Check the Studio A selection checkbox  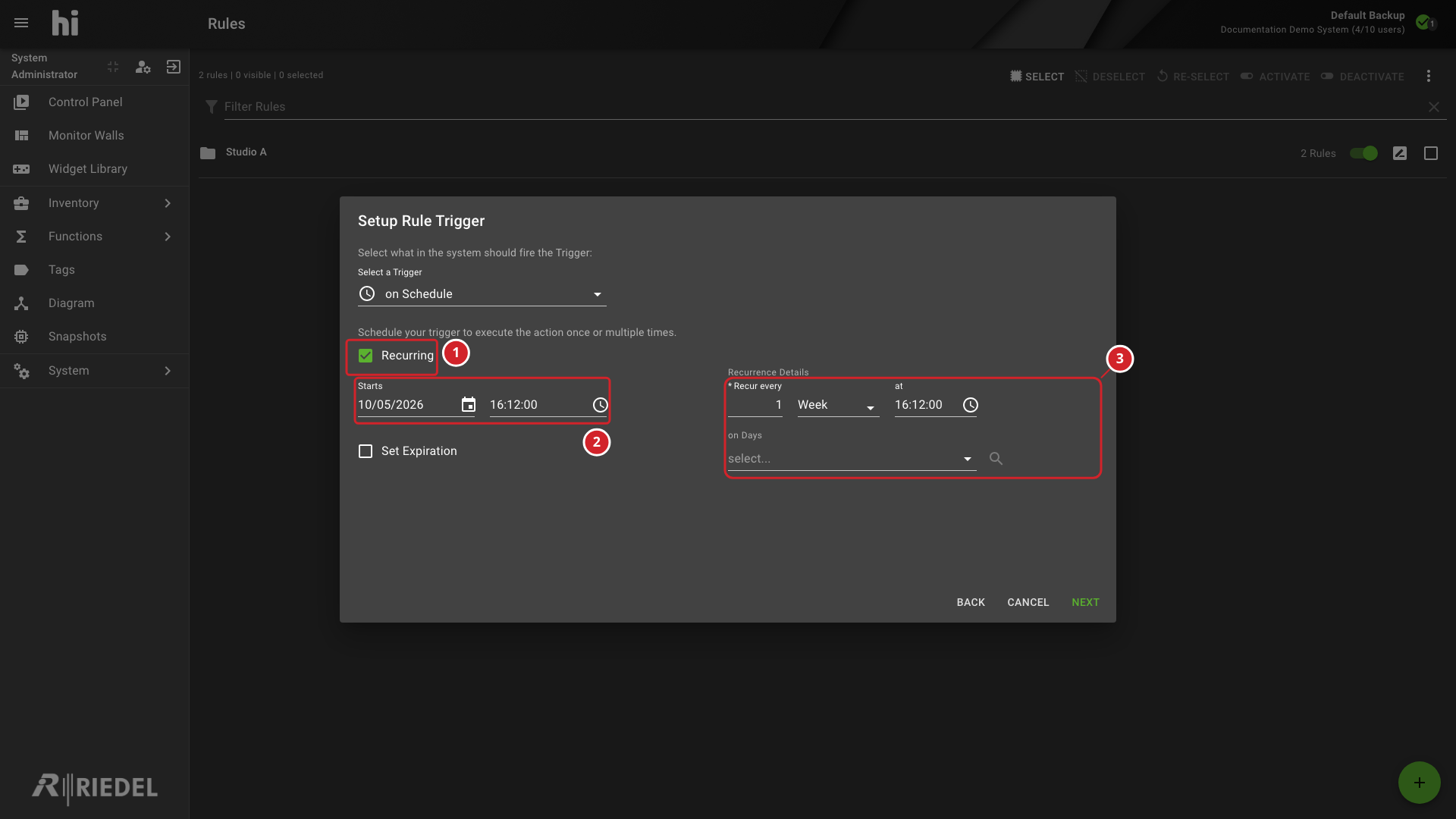coord(1431,153)
